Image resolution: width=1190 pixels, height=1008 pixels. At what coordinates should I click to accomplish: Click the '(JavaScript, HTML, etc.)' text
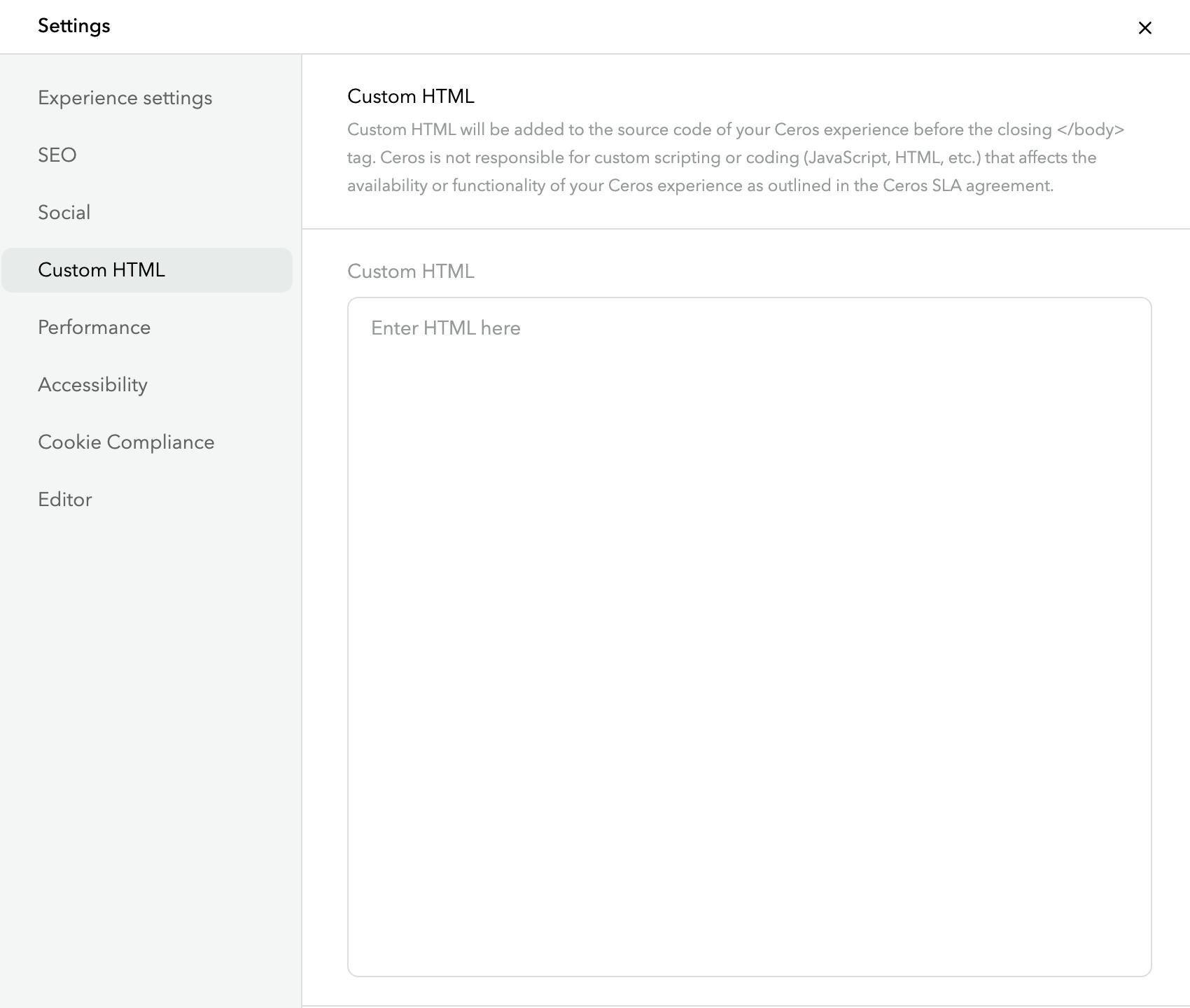[892, 158]
